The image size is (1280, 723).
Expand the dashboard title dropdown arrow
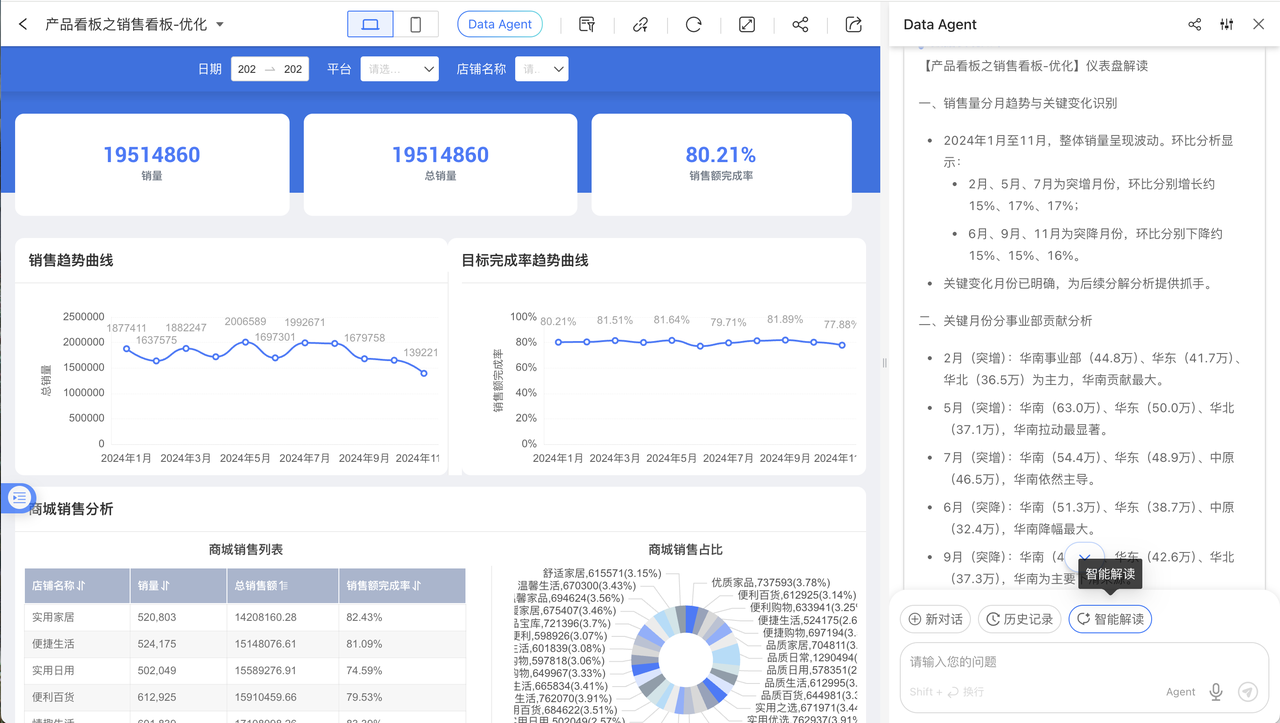point(220,24)
